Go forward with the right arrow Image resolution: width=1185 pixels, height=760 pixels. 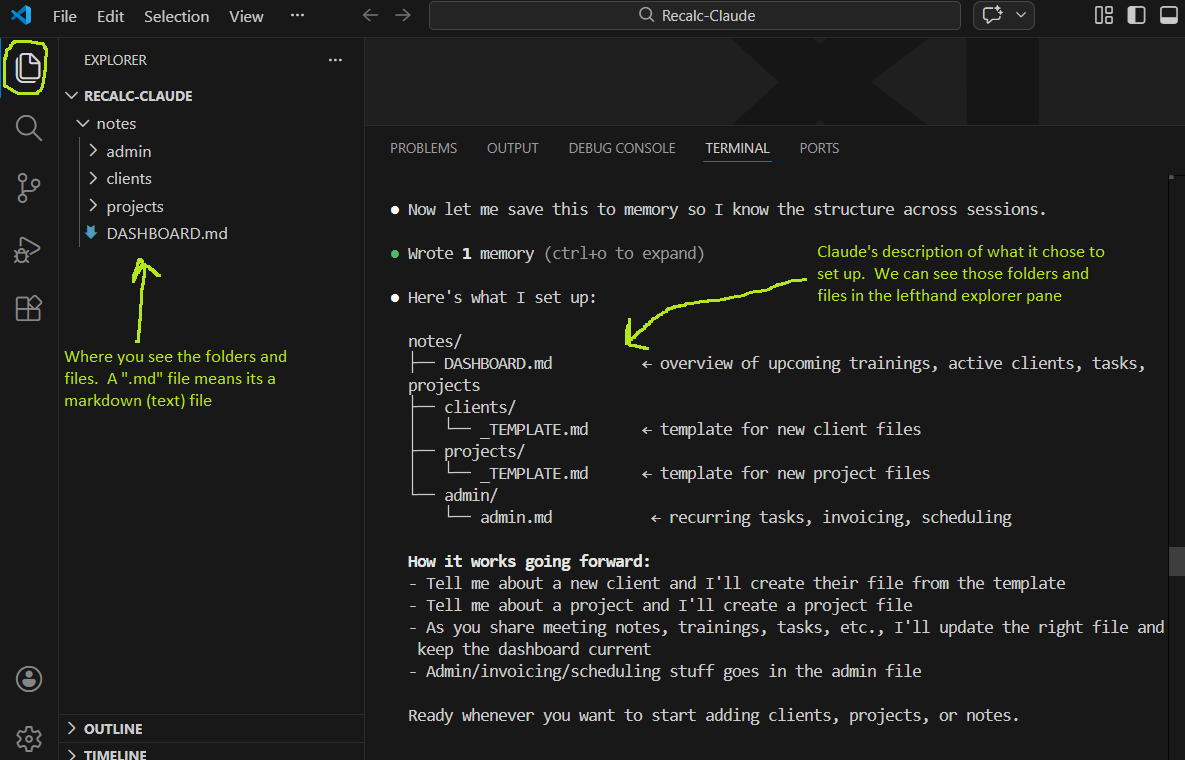pyautogui.click(x=403, y=15)
